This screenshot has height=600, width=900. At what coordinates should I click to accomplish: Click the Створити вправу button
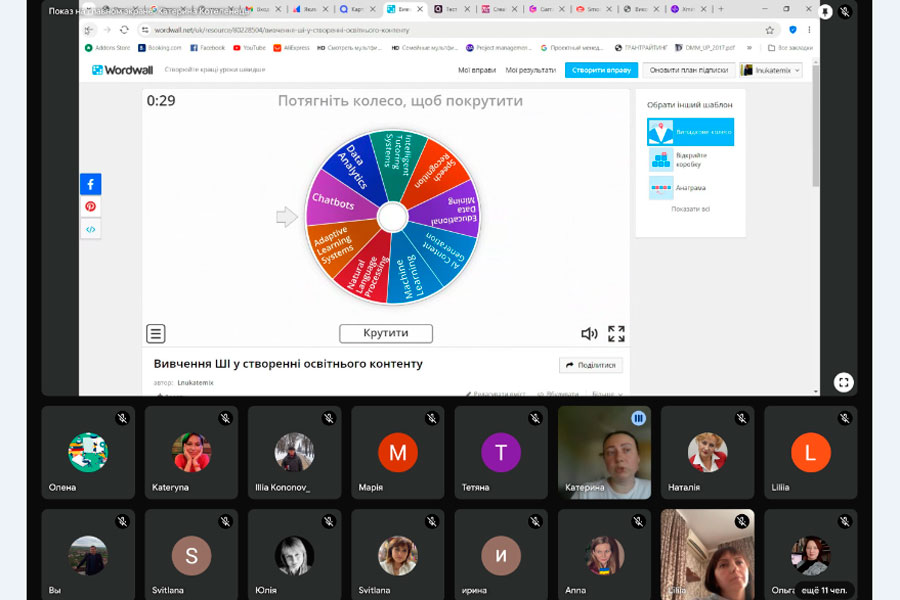[x=601, y=70]
